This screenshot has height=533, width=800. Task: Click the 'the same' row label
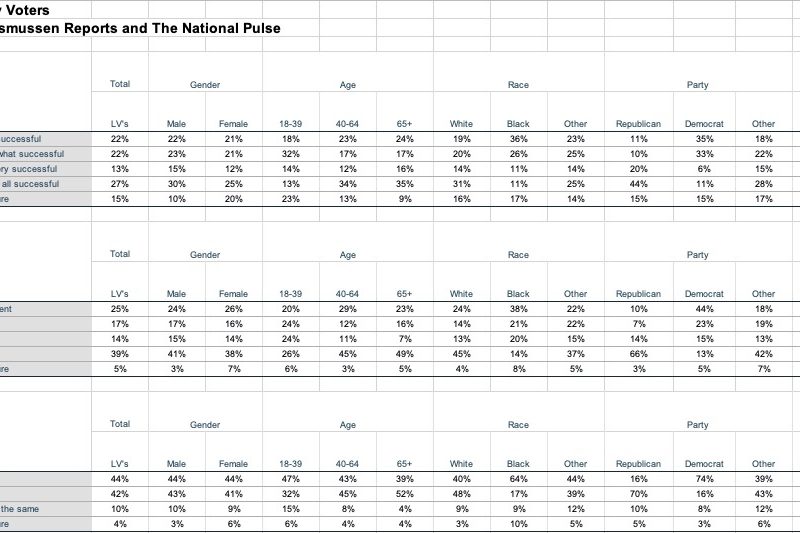pyautogui.click(x=22, y=510)
